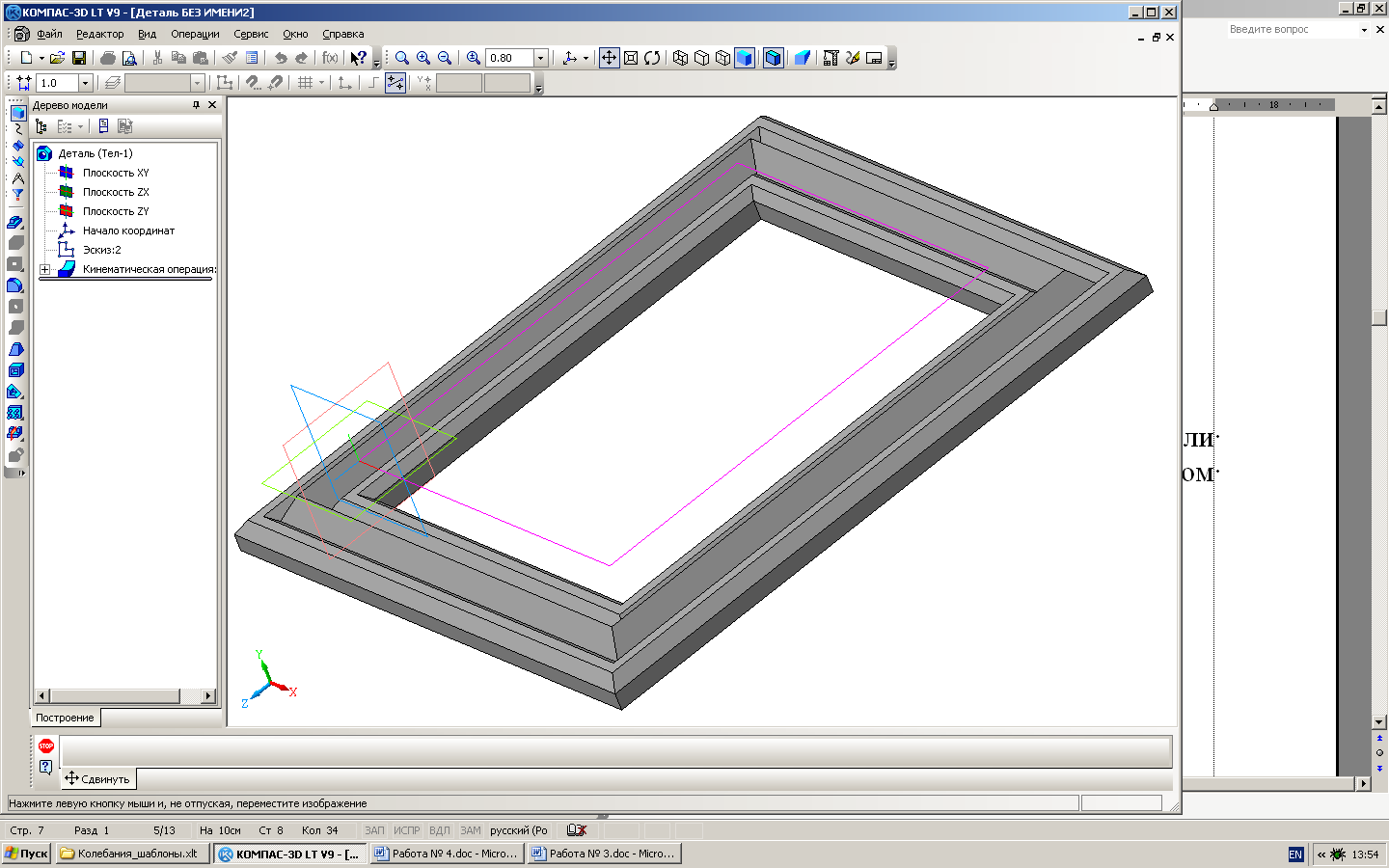The width and height of the screenshot is (1389, 868).
Task: Select Плоскость XY in model tree
Action: point(116,173)
